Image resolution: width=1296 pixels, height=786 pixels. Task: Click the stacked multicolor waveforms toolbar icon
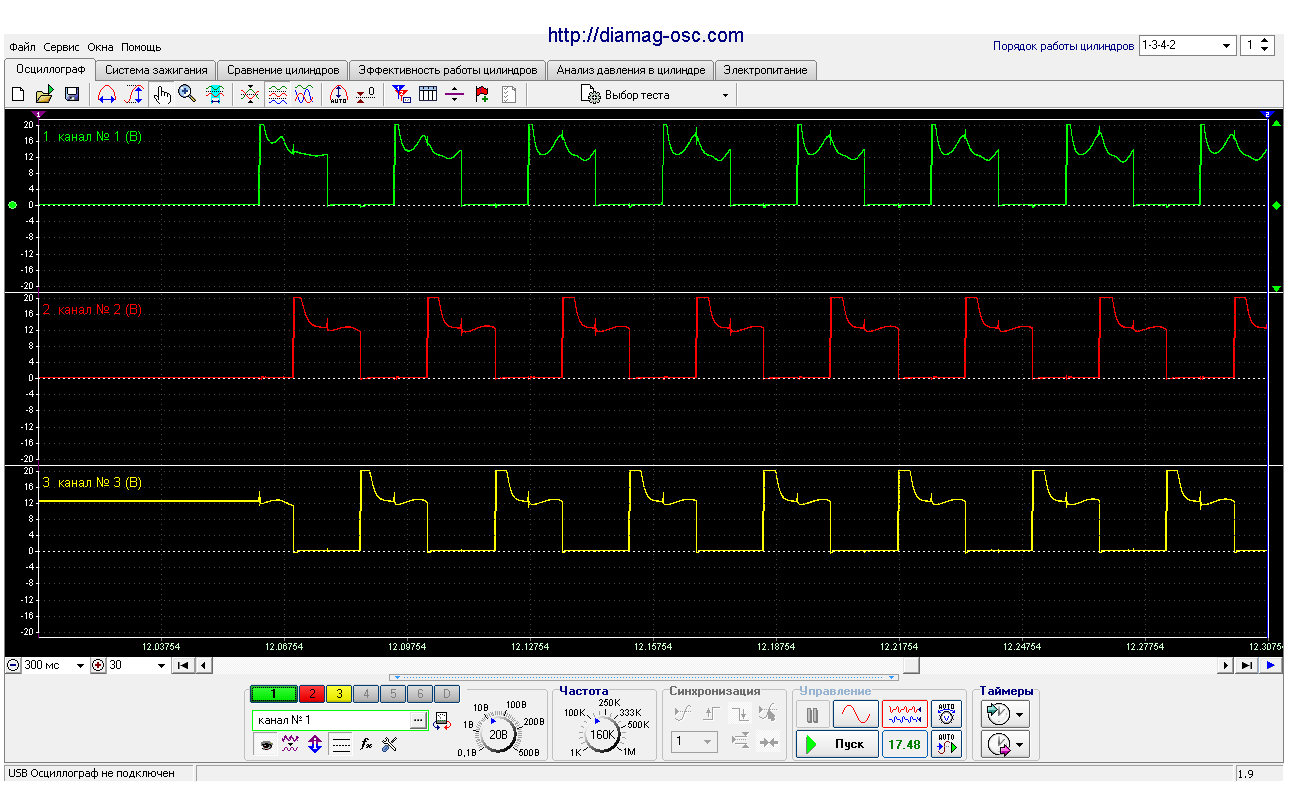click(x=278, y=95)
